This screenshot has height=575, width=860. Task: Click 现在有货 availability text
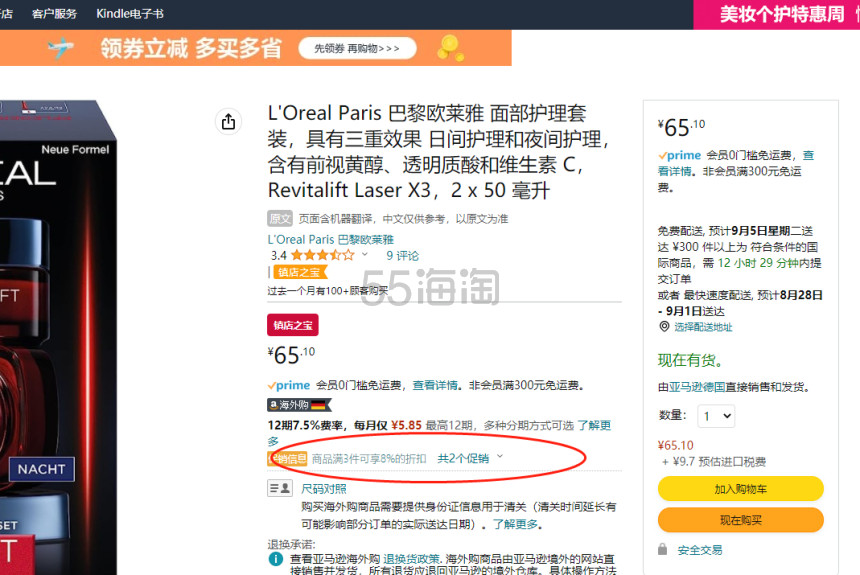click(x=691, y=360)
